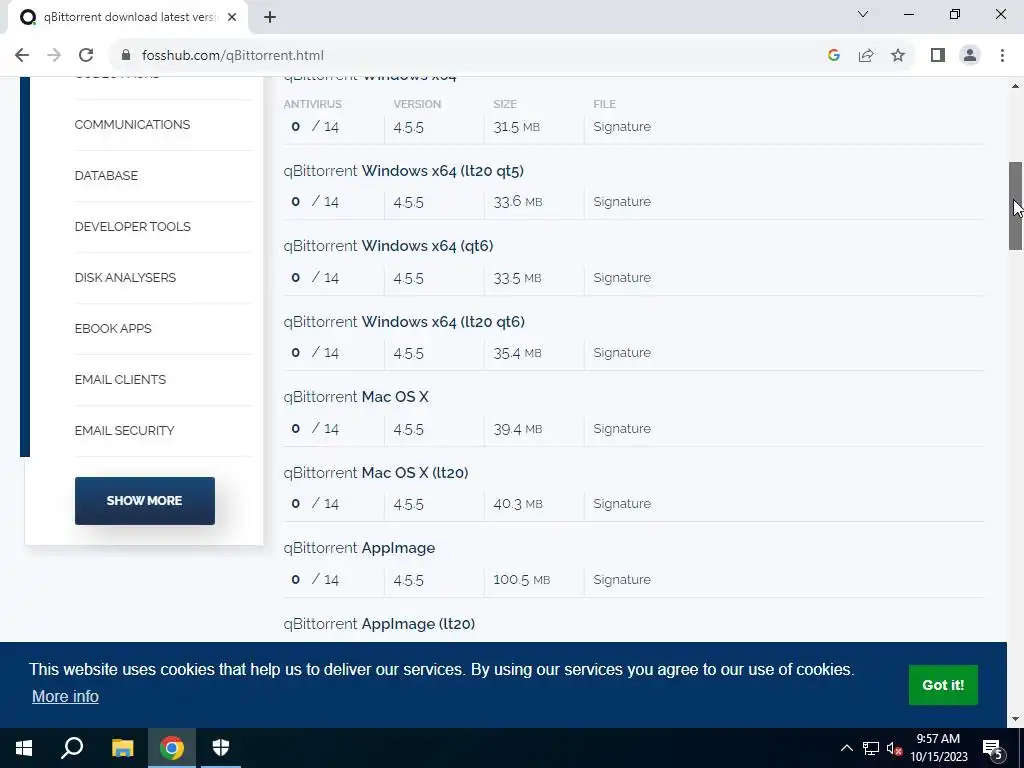The height and width of the screenshot is (768, 1024).
Task: Click antivirus 0/14 in 33.6 MB row
Action: (x=315, y=202)
